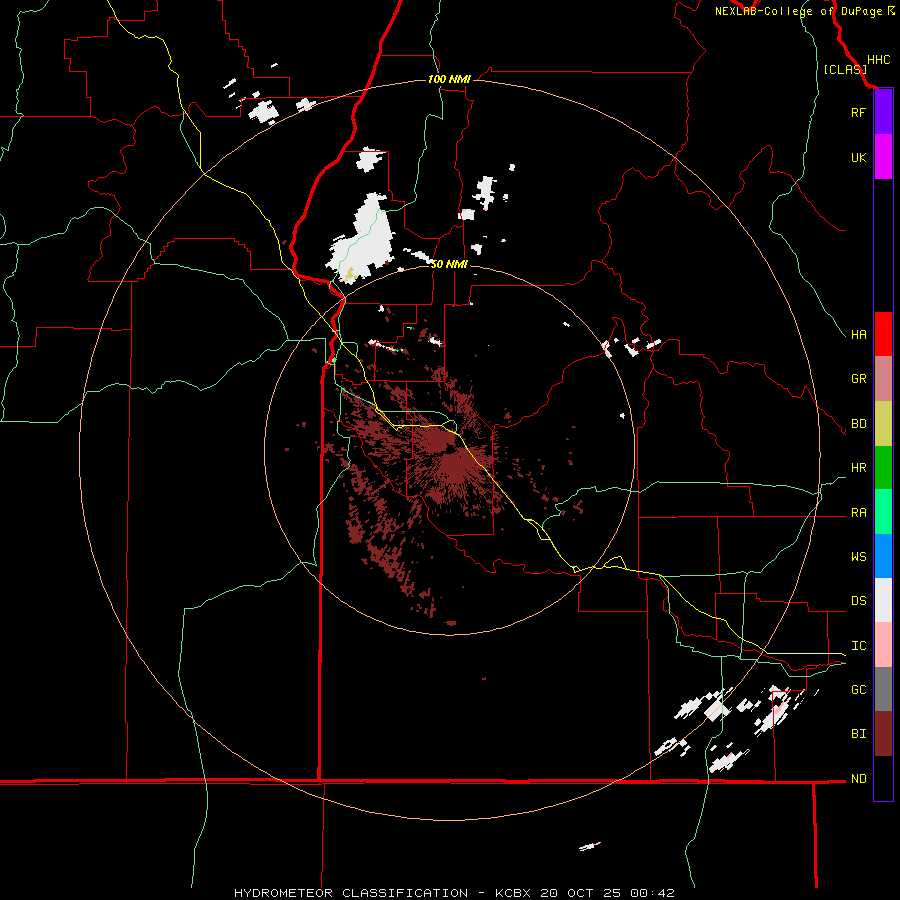Click the yellow big drops patch in the snow echo
The height and width of the screenshot is (900, 900).
pyautogui.click(x=350, y=274)
